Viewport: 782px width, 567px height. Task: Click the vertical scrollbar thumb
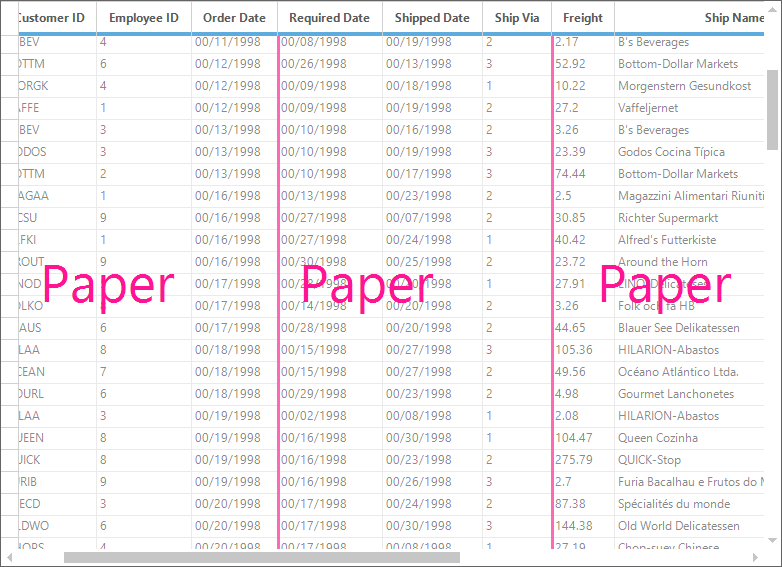coord(772,110)
